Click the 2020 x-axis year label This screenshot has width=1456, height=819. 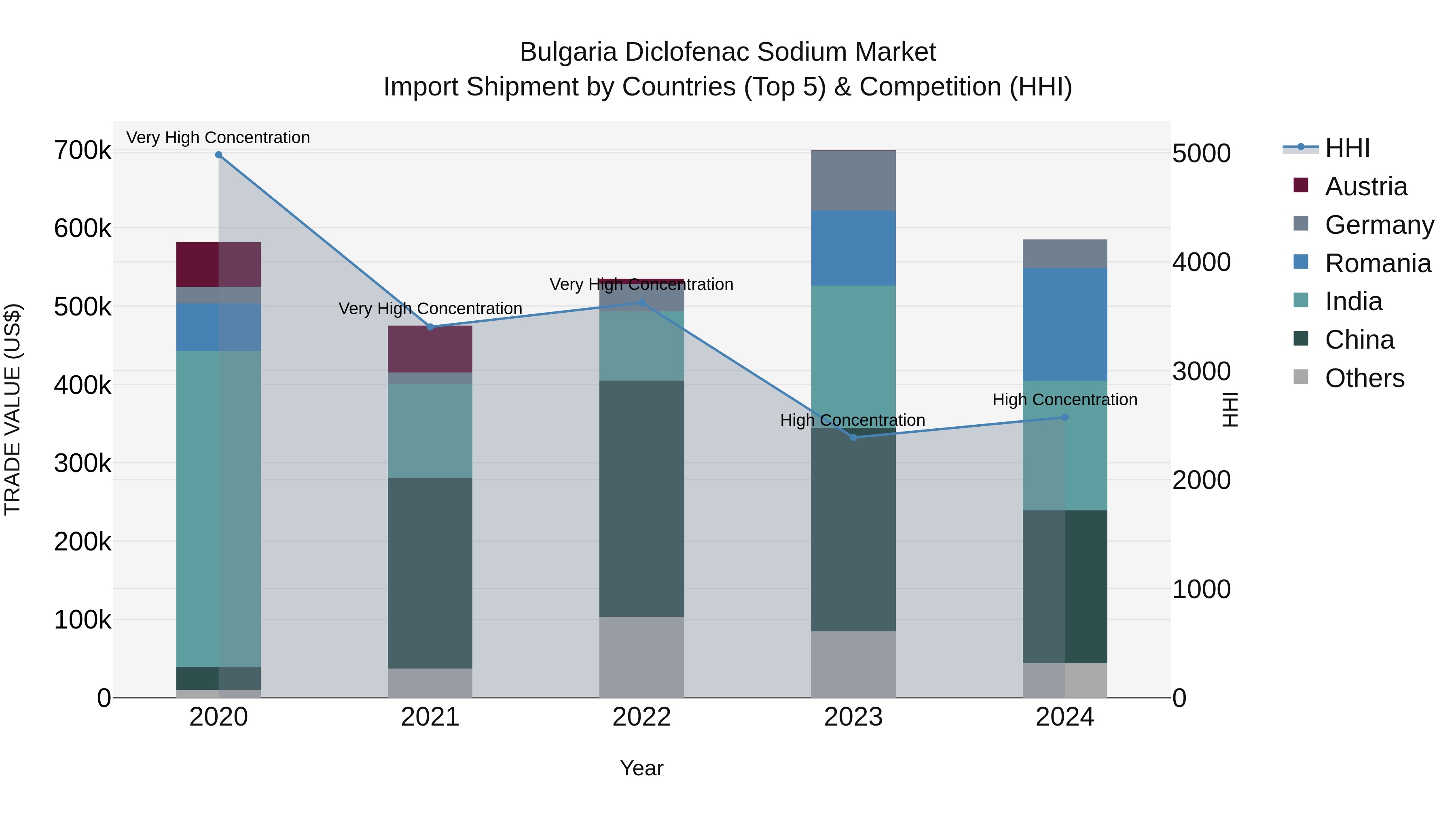point(219,717)
